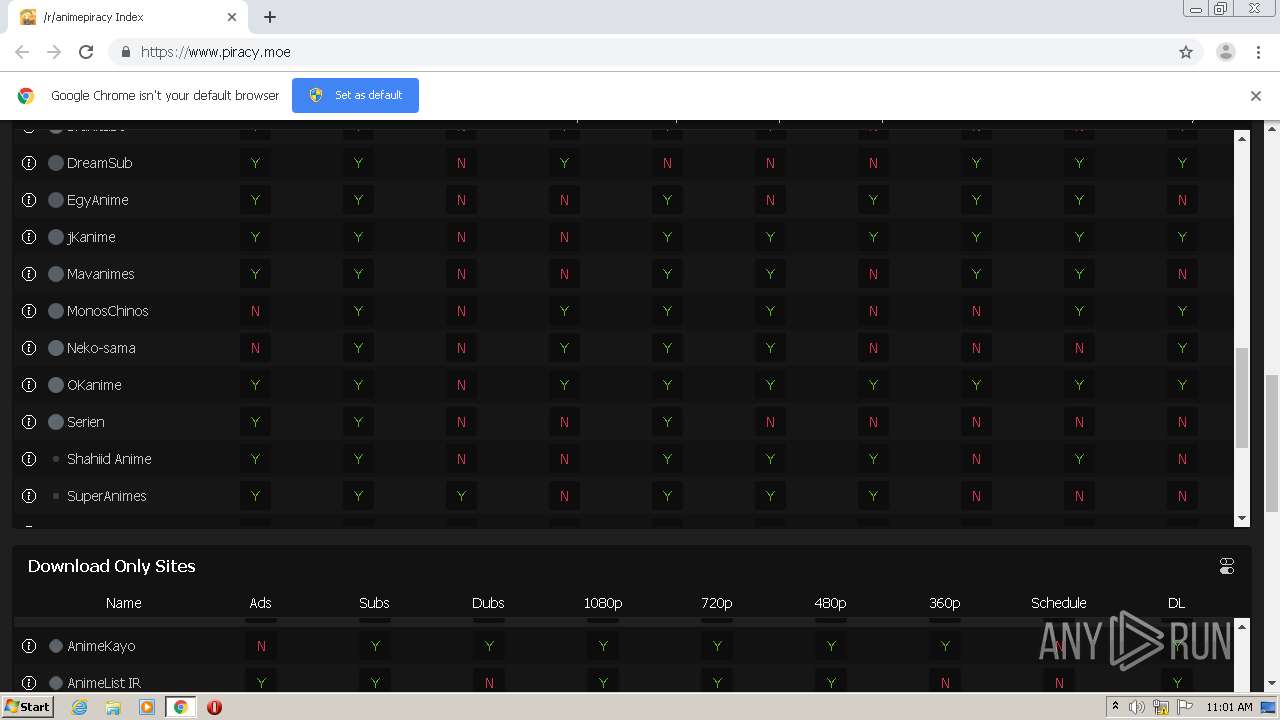Image resolution: width=1280 pixels, height=720 pixels.
Task: Click streaming table scroll down arrow
Action: coord(1243,518)
